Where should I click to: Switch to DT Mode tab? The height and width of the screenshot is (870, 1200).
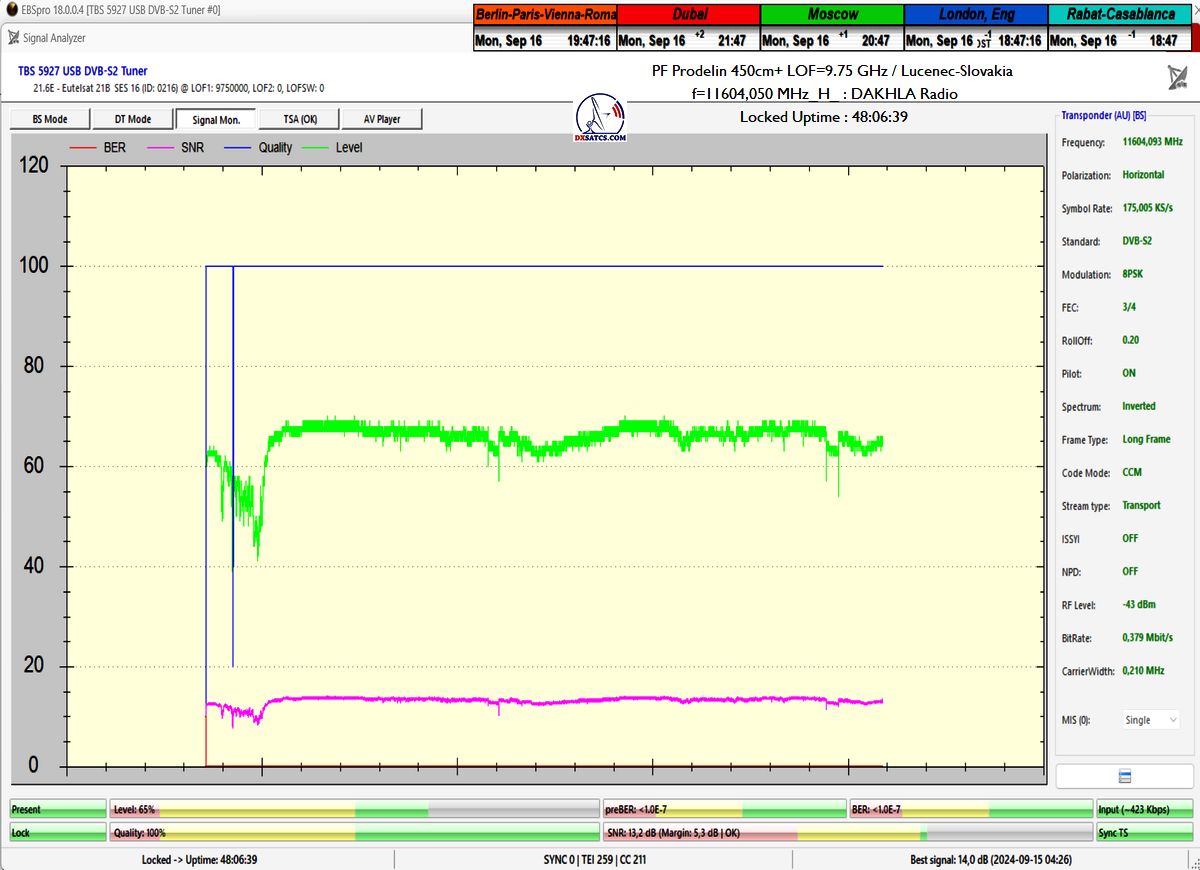tap(133, 119)
